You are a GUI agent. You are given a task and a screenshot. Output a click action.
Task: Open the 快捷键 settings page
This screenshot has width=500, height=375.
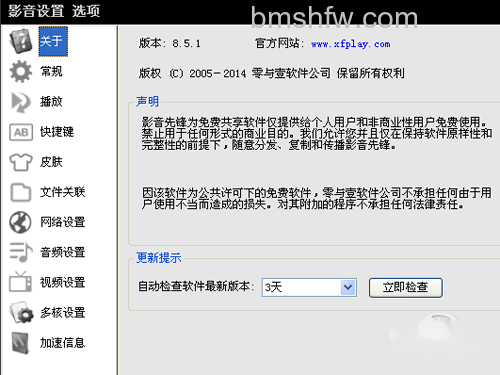tap(57, 132)
